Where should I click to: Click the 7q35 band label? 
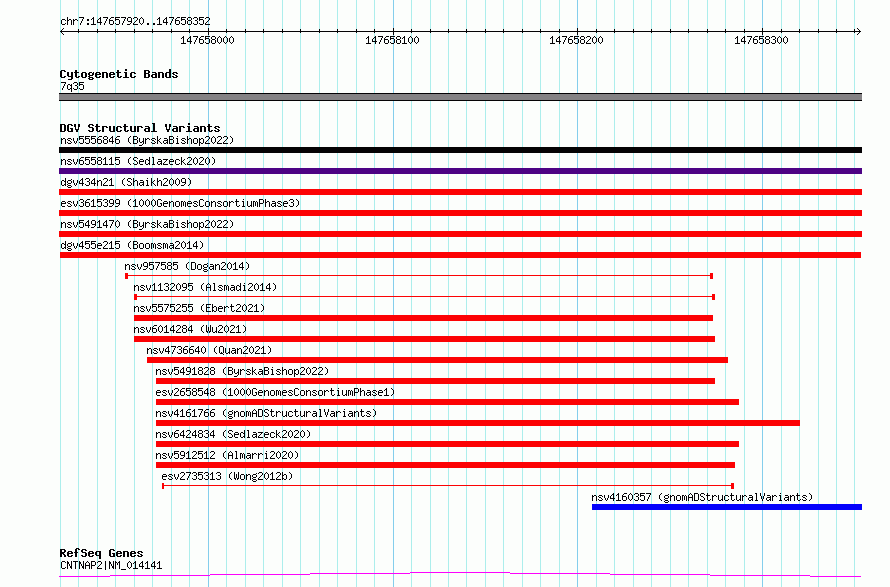(x=72, y=86)
